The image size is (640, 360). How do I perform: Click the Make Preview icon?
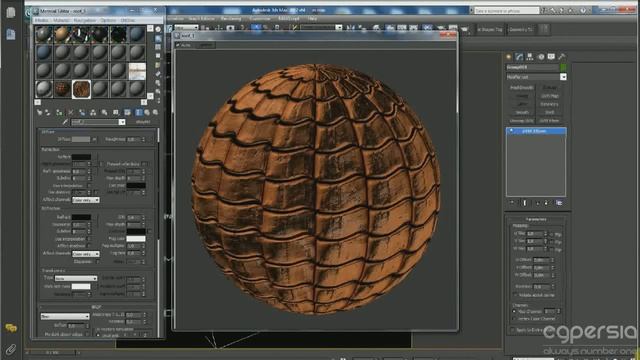click(158, 74)
